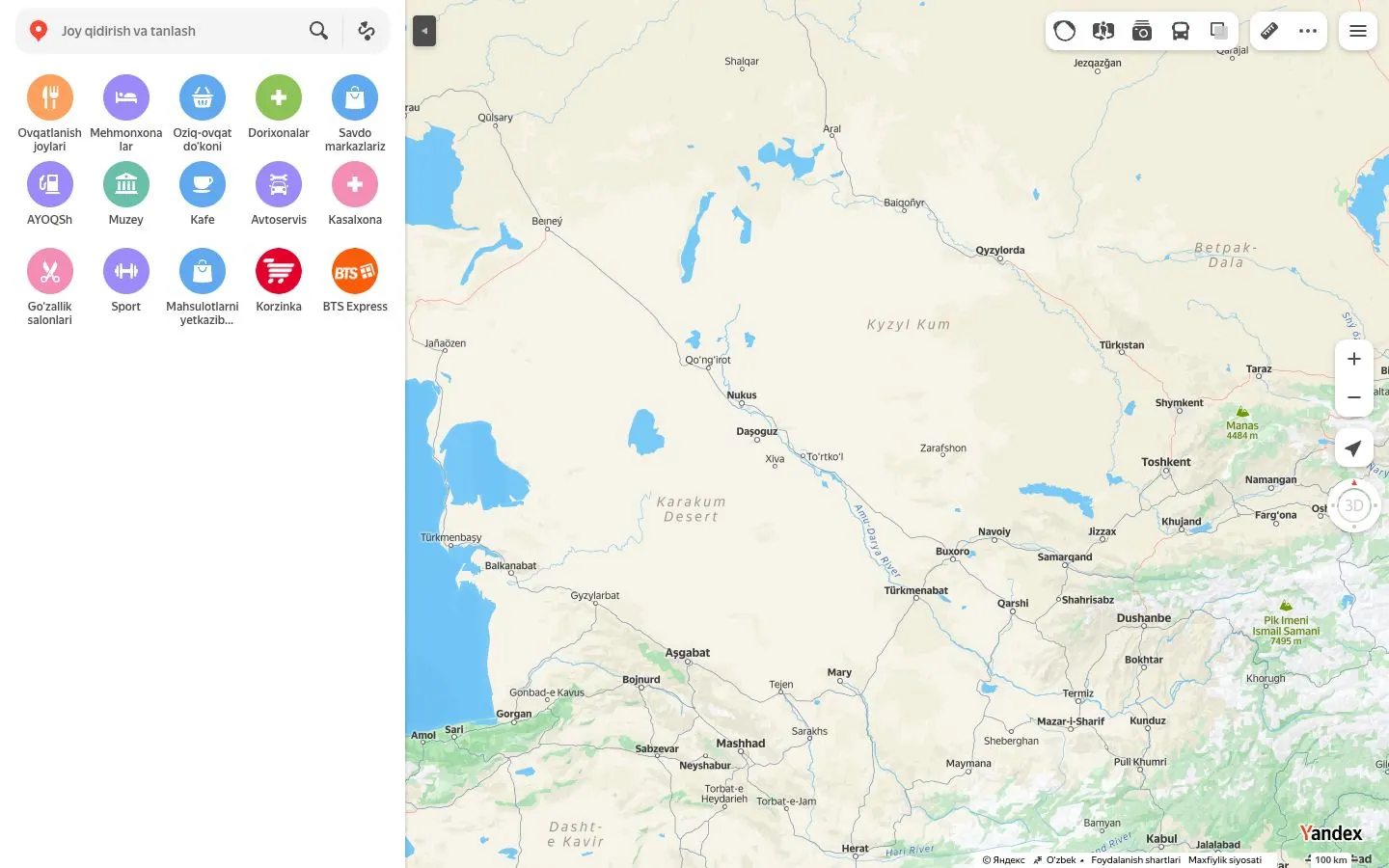
Task: Click the search magnifier icon
Action: [x=318, y=31]
